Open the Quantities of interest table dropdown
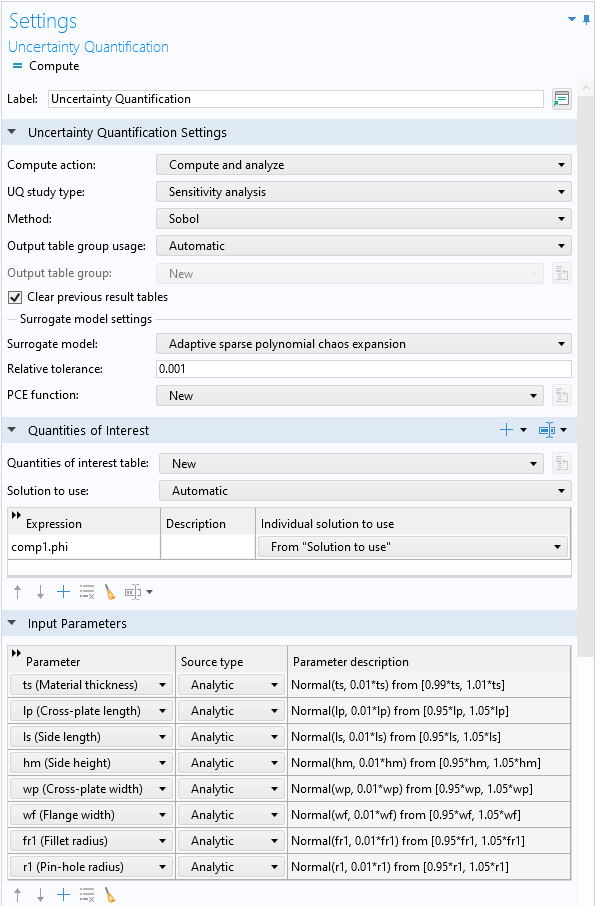 pos(351,463)
